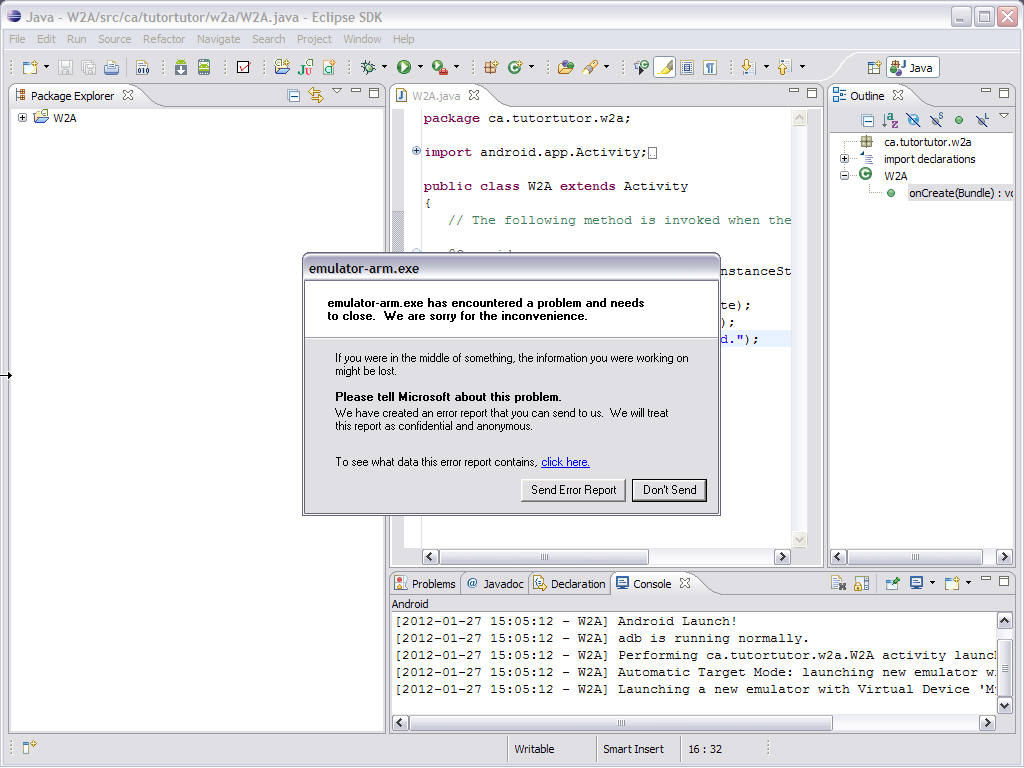Click the Display Selected Console icon
Image resolution: width=1024 pixels, height=768 pixels.
coord(917,583)
